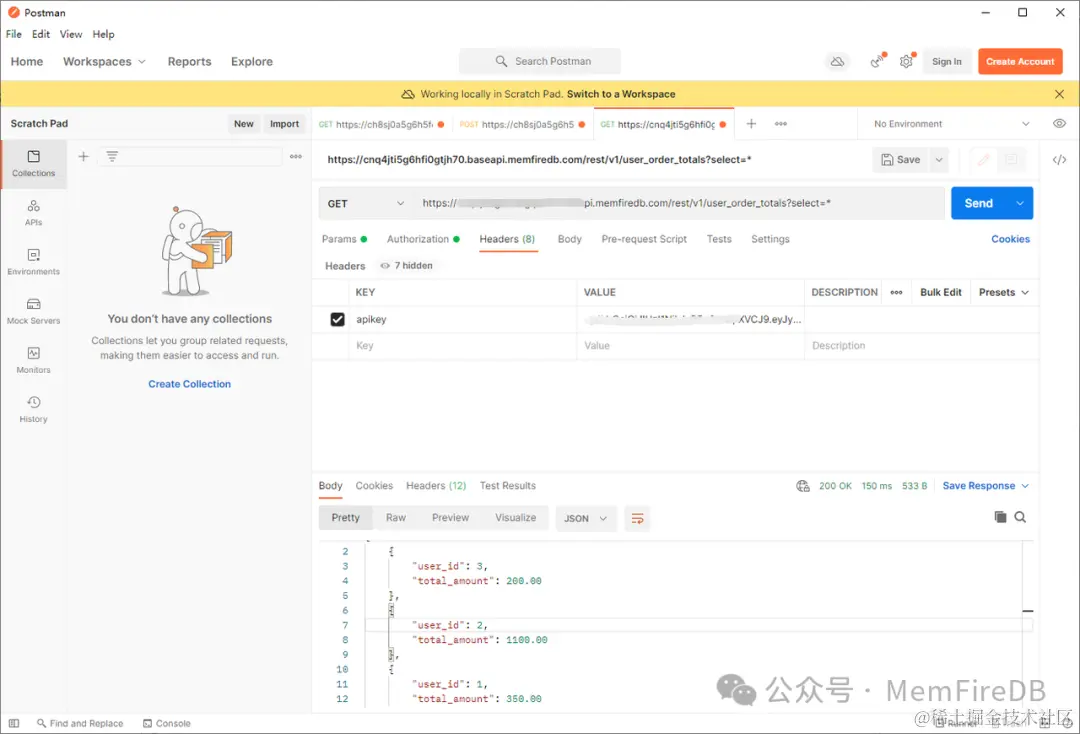Close the Scratch Pad yellow banner

(x=1059, y=94)
